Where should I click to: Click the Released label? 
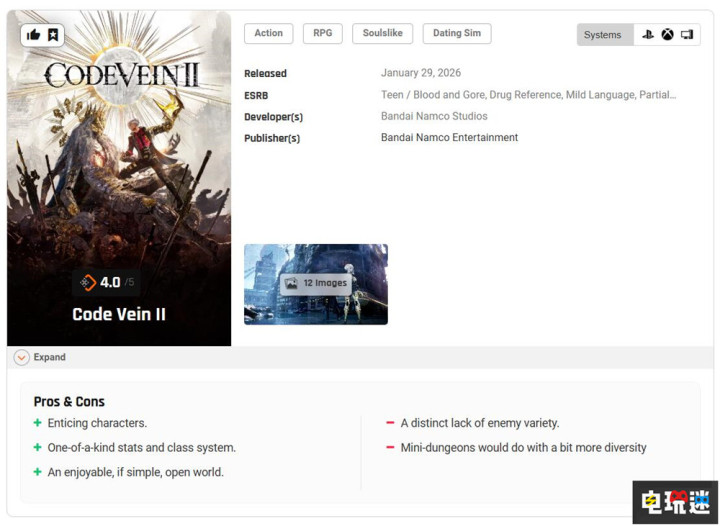tap(265, 73)
